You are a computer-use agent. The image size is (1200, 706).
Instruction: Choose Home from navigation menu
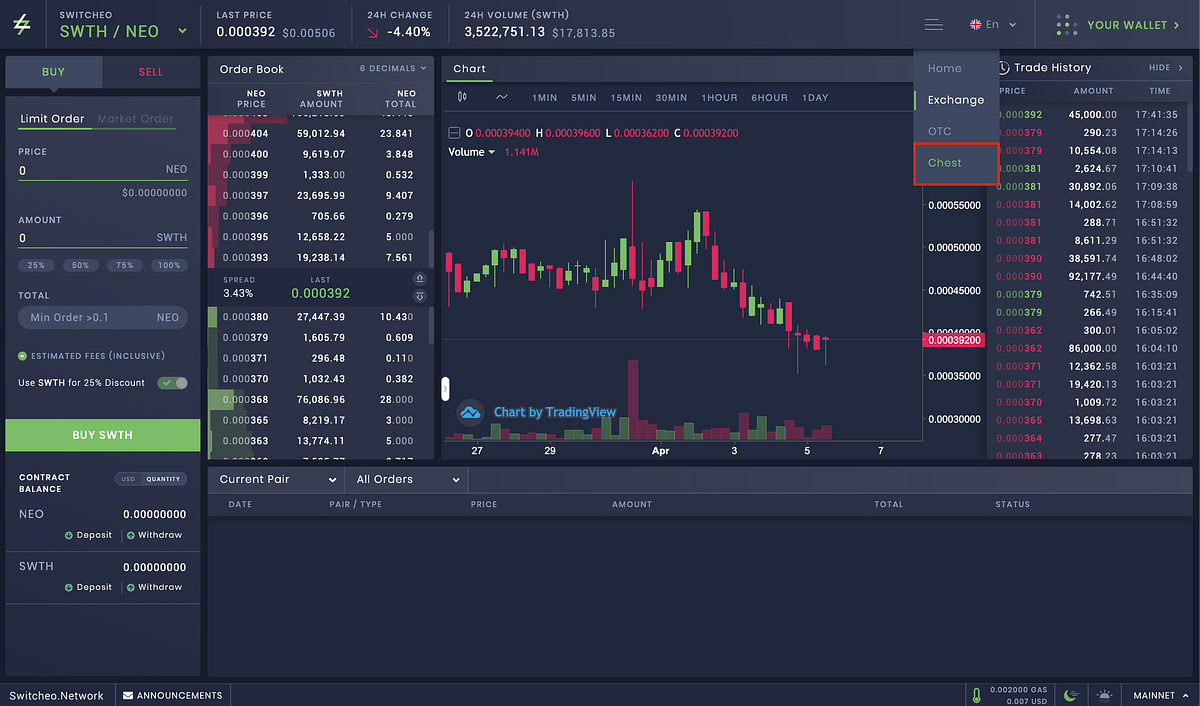click(x=944, y=68)
